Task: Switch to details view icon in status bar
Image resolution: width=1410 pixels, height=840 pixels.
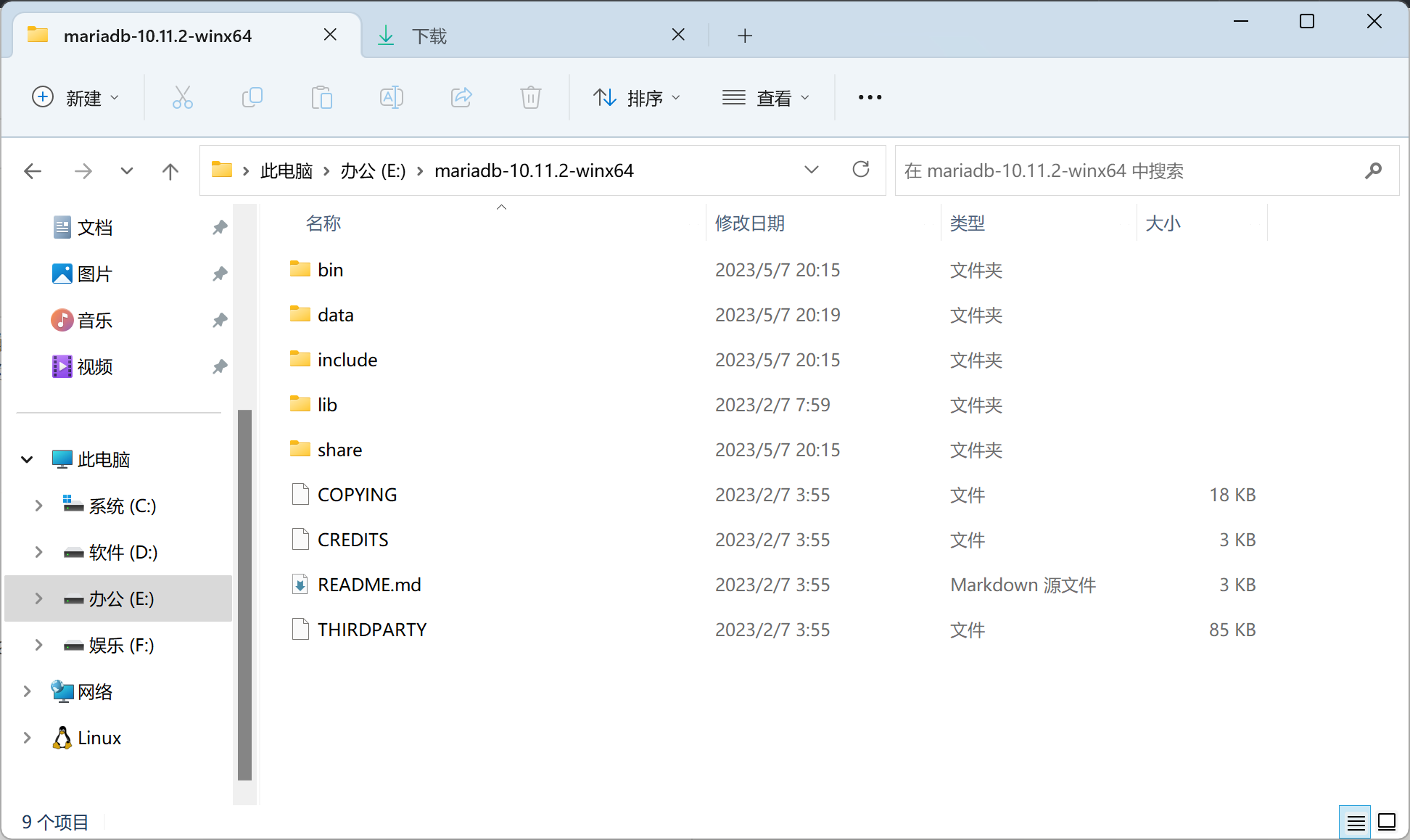Action: pyautogui.click(x=1356, y=823)
